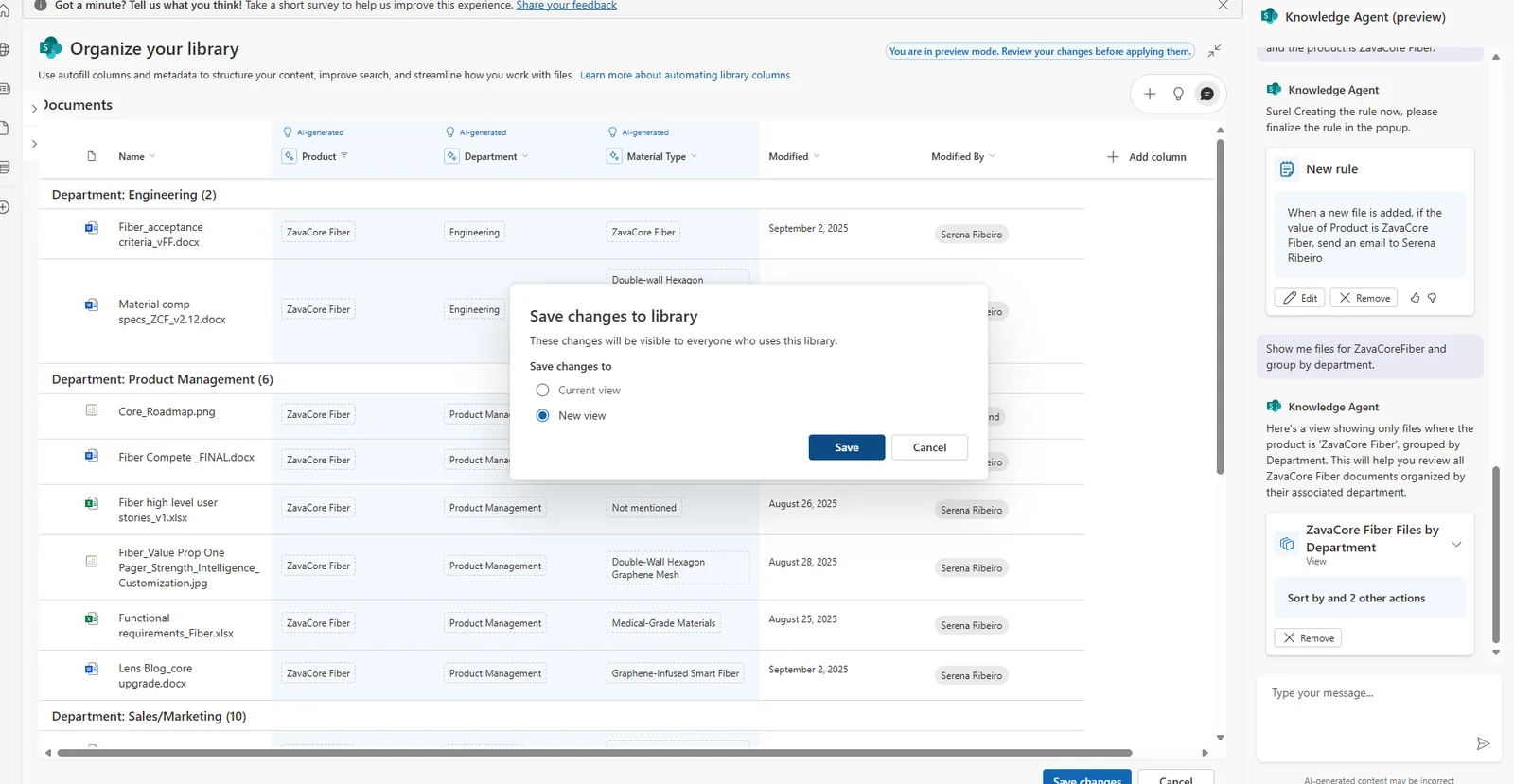Screen dimensions: 1514x784
Task: Select Department: Engineering (2) group header
Action: [134, 195]
